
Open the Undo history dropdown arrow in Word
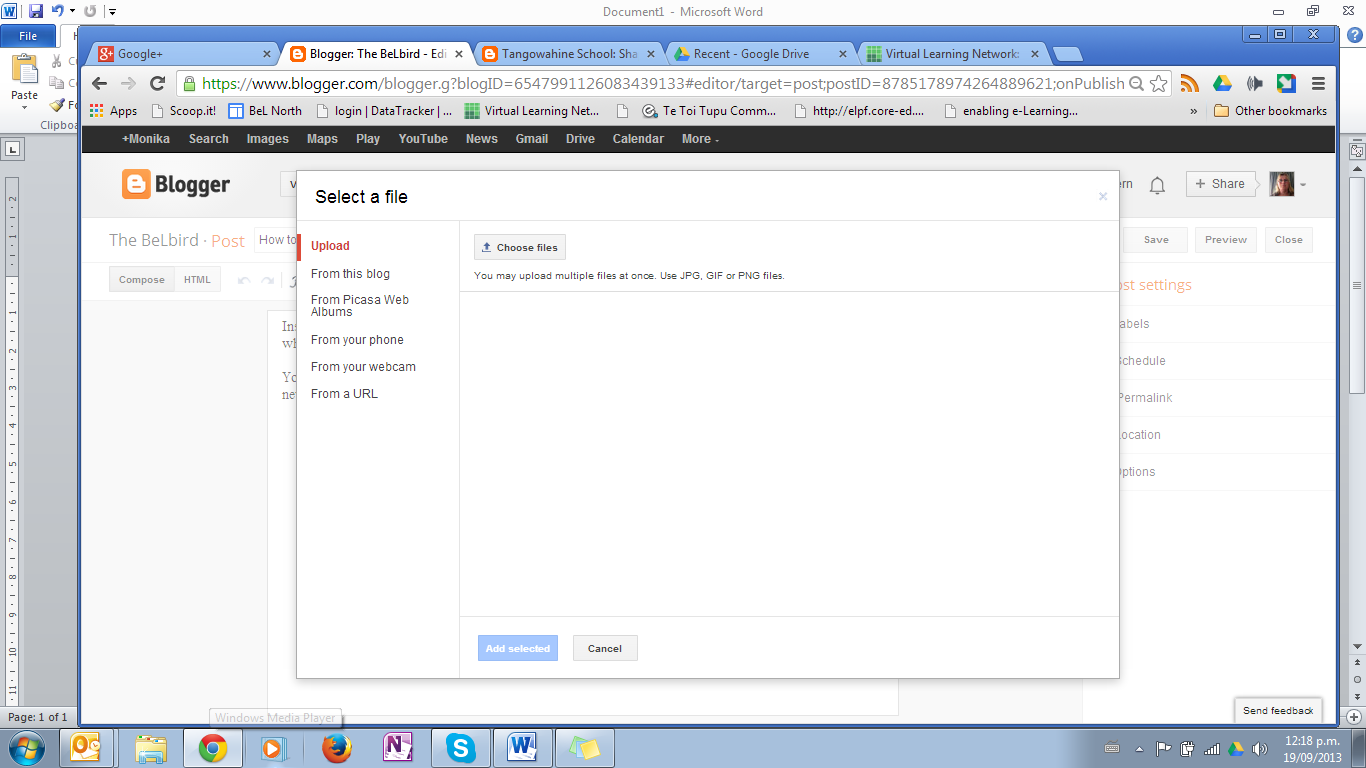tap(72, 12)
